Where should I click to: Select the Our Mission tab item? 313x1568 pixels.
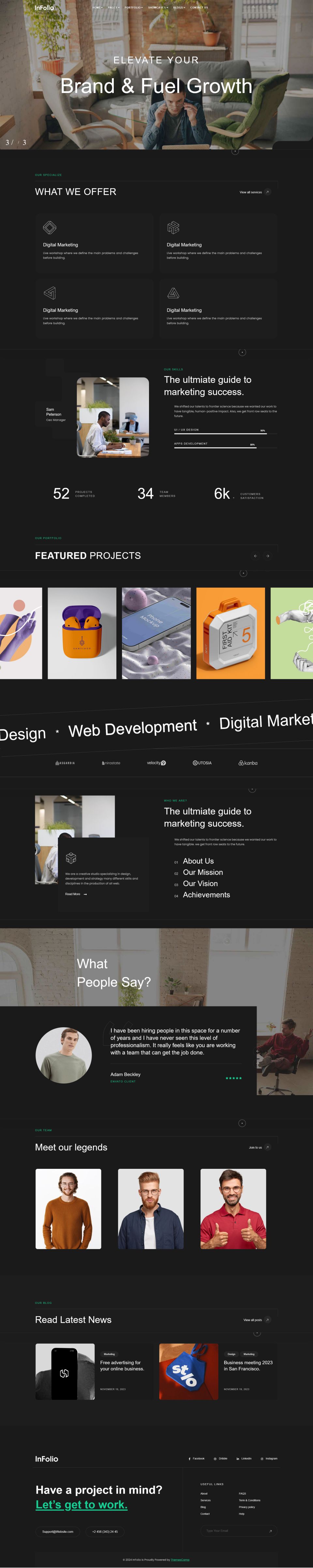coord(203,872)
